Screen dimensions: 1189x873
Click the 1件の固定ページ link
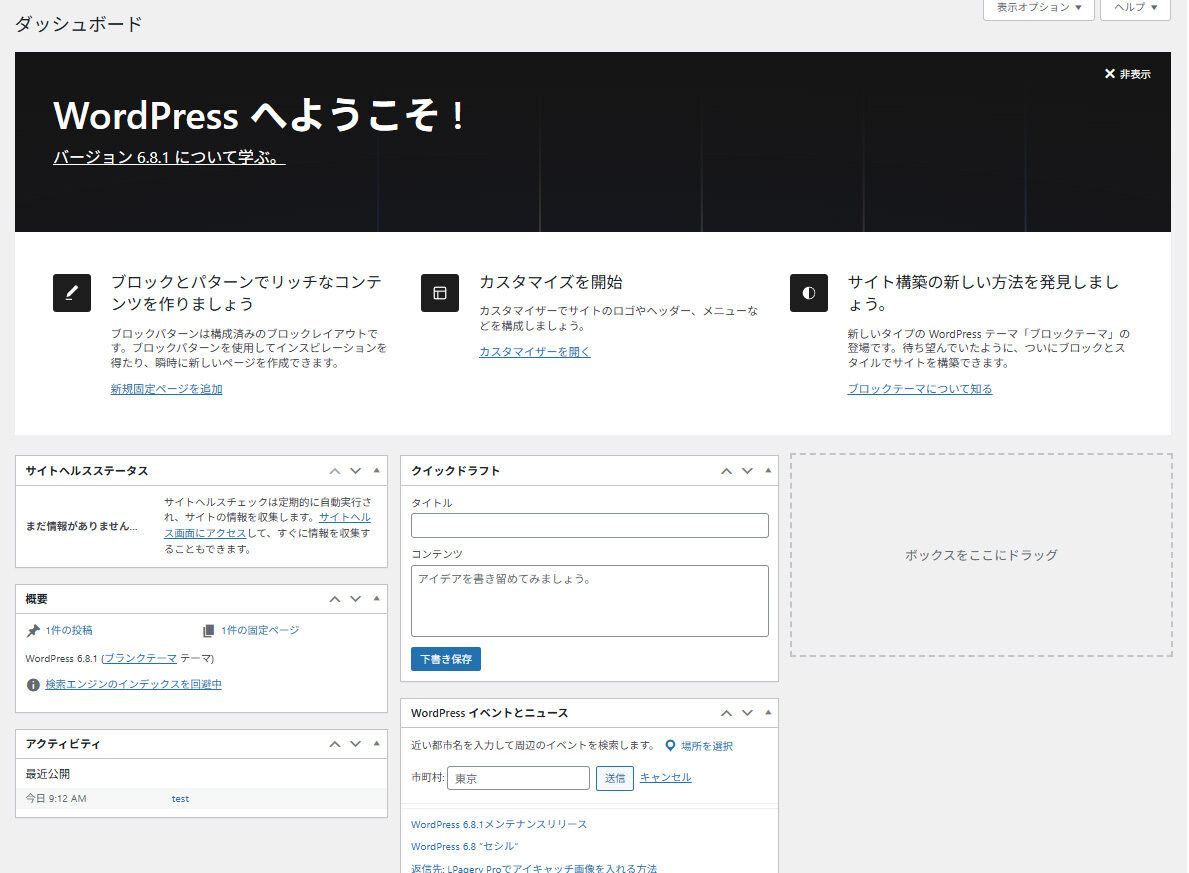(260, 630)
